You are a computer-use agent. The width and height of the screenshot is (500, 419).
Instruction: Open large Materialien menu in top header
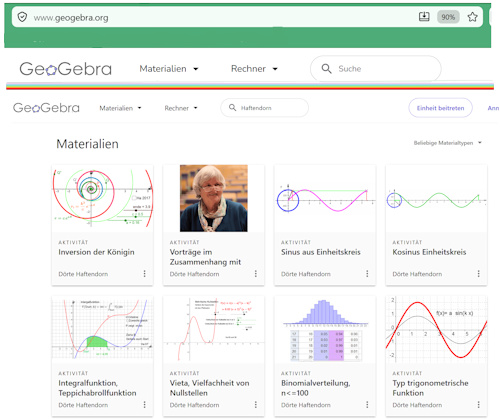[x=169, y=69]
